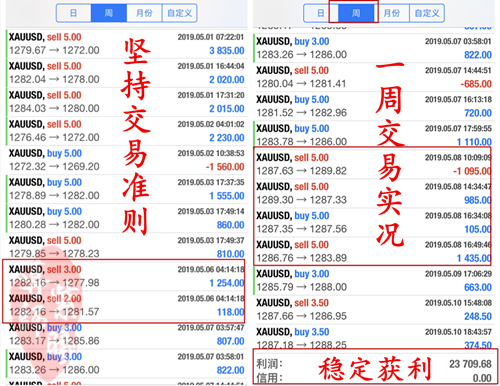The width and height of the screenshot is (500, 386).
Task: Select right panel trade with loss -685.00
Action: click(374, 77)
